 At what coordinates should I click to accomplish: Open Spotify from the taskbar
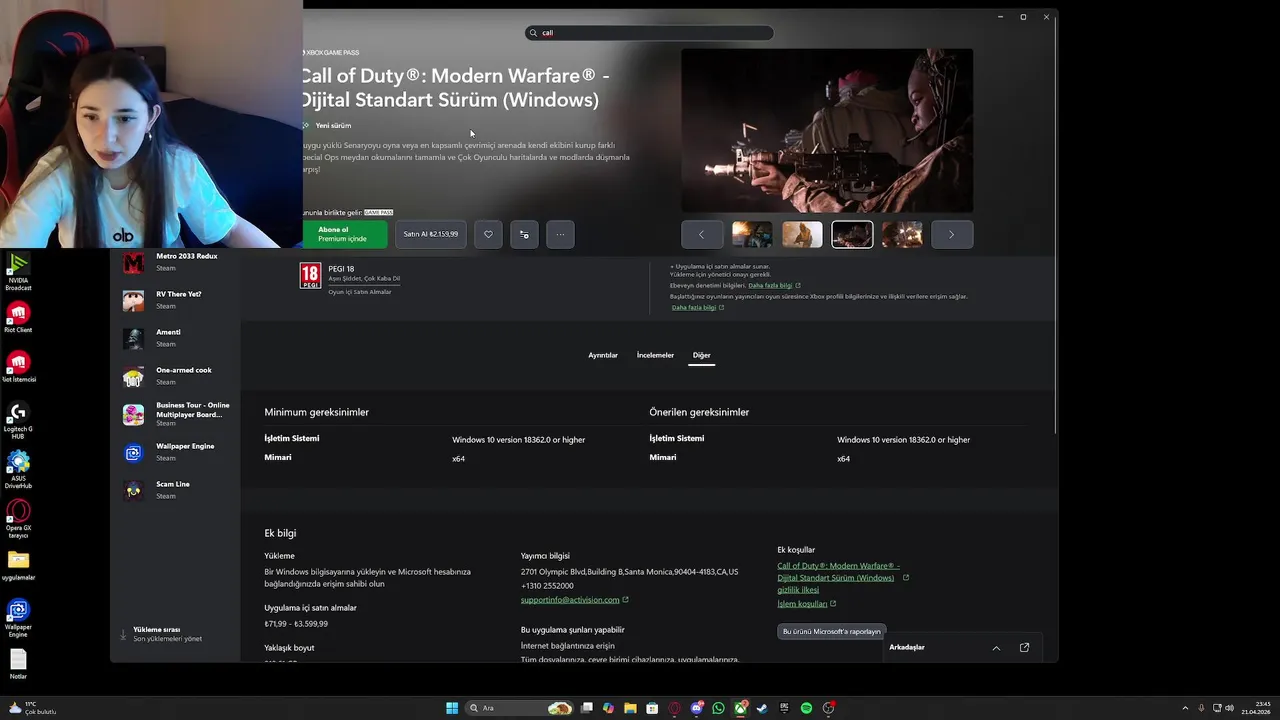click(806, 708)
